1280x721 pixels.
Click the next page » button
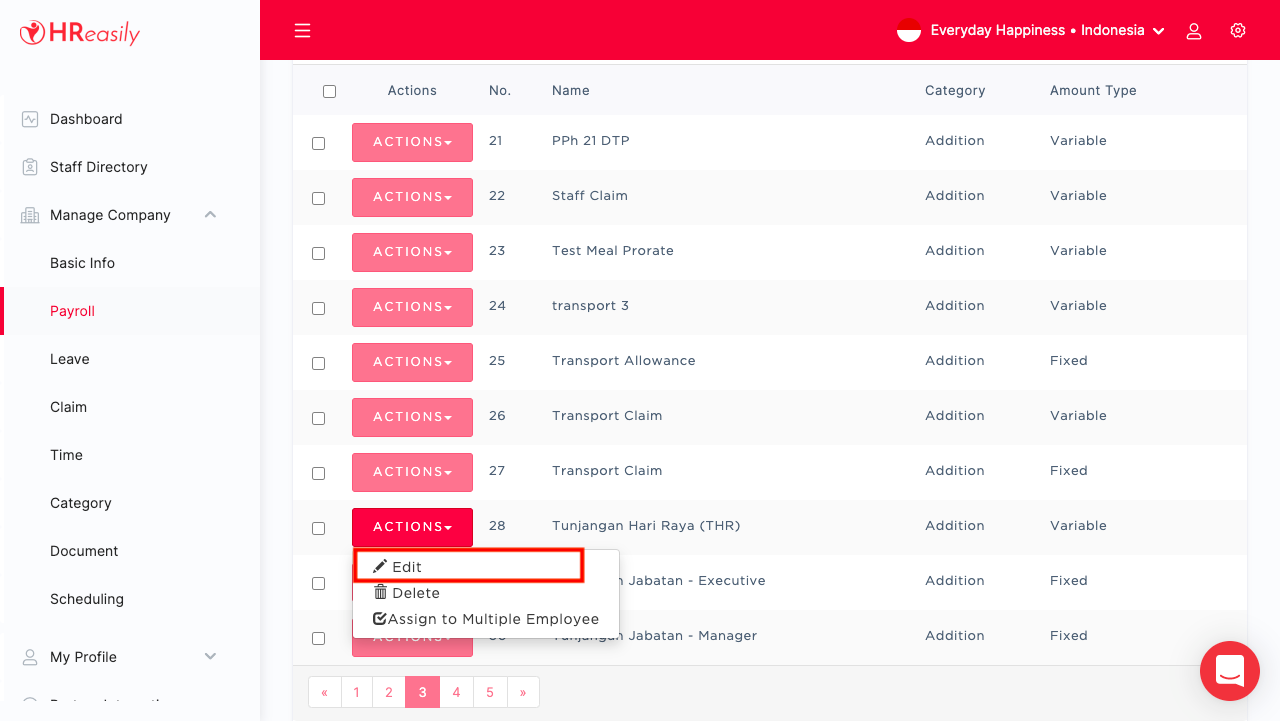[x=523, y=692]
